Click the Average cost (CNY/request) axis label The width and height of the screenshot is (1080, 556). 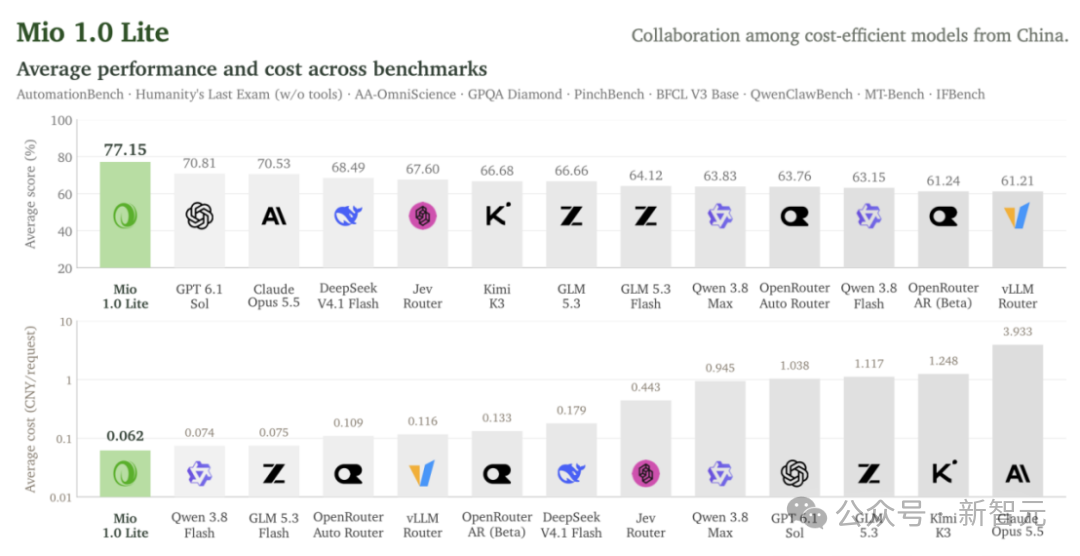(30, 409)
